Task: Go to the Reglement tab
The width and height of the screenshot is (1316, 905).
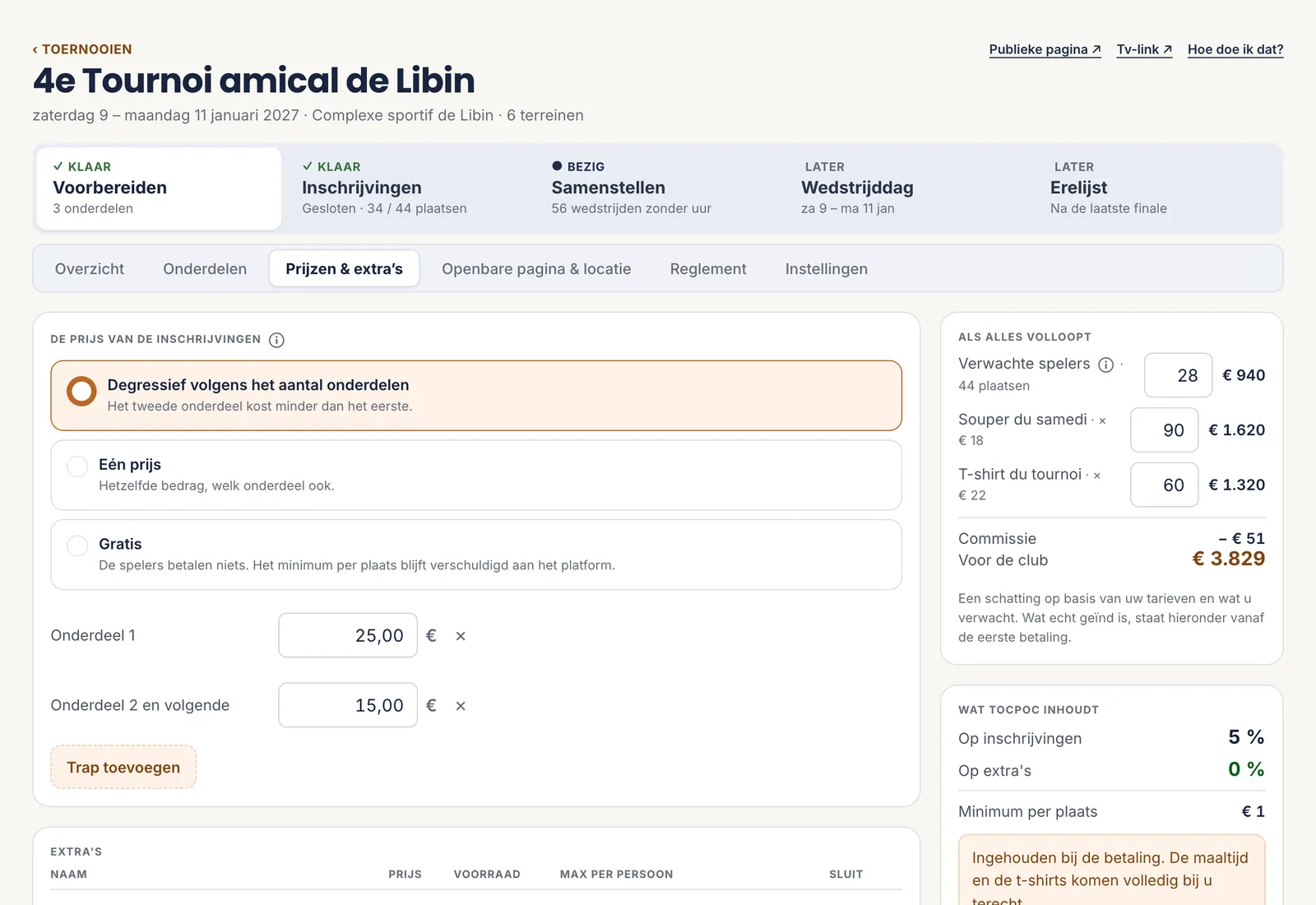Action: (x=708, y=269)
